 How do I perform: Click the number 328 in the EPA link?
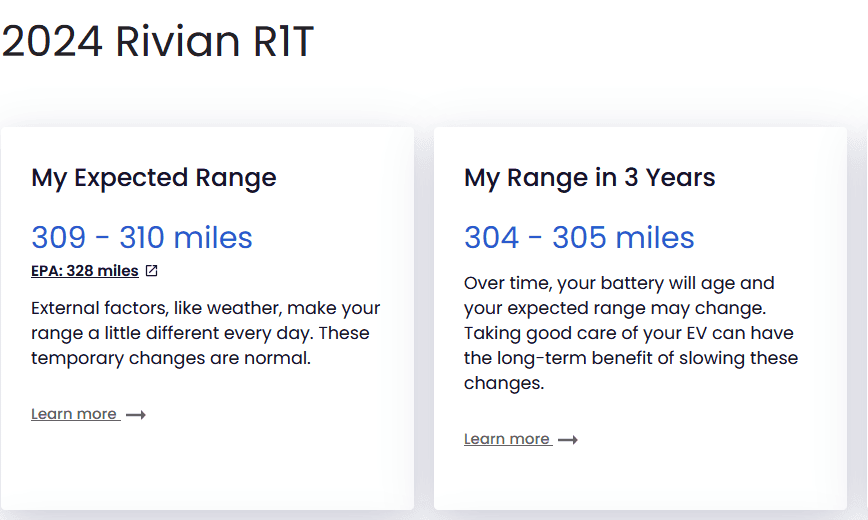tap(80, 271)
